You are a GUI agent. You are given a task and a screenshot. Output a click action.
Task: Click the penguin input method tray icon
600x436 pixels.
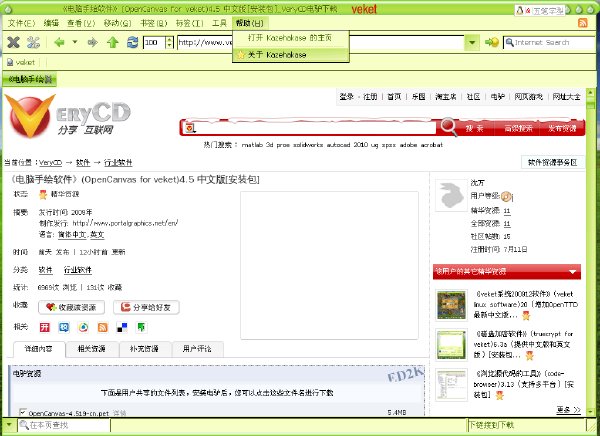pos(520,10)
